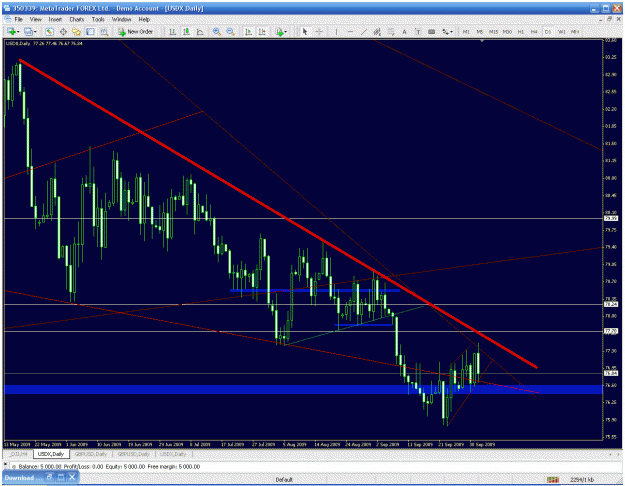Open the Help menu
The height and width of the screenshot is (486, 625).
[x=144, y=19]
